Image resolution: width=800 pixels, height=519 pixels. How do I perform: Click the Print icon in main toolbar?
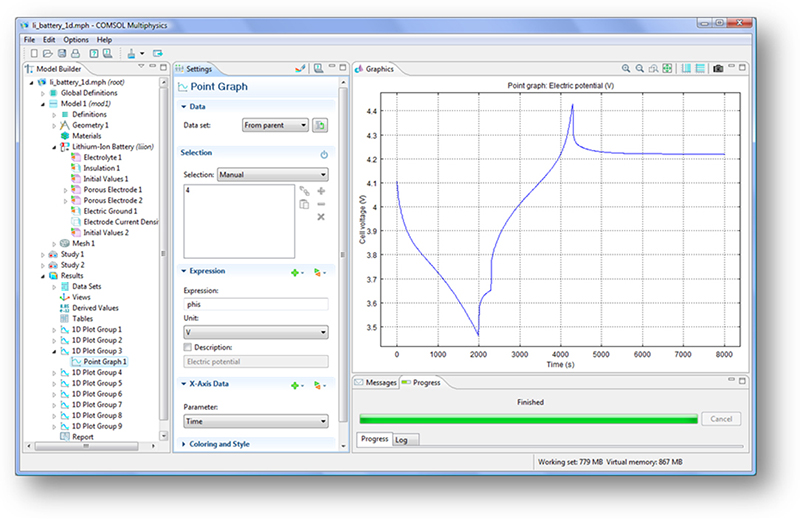coord(73,53)
